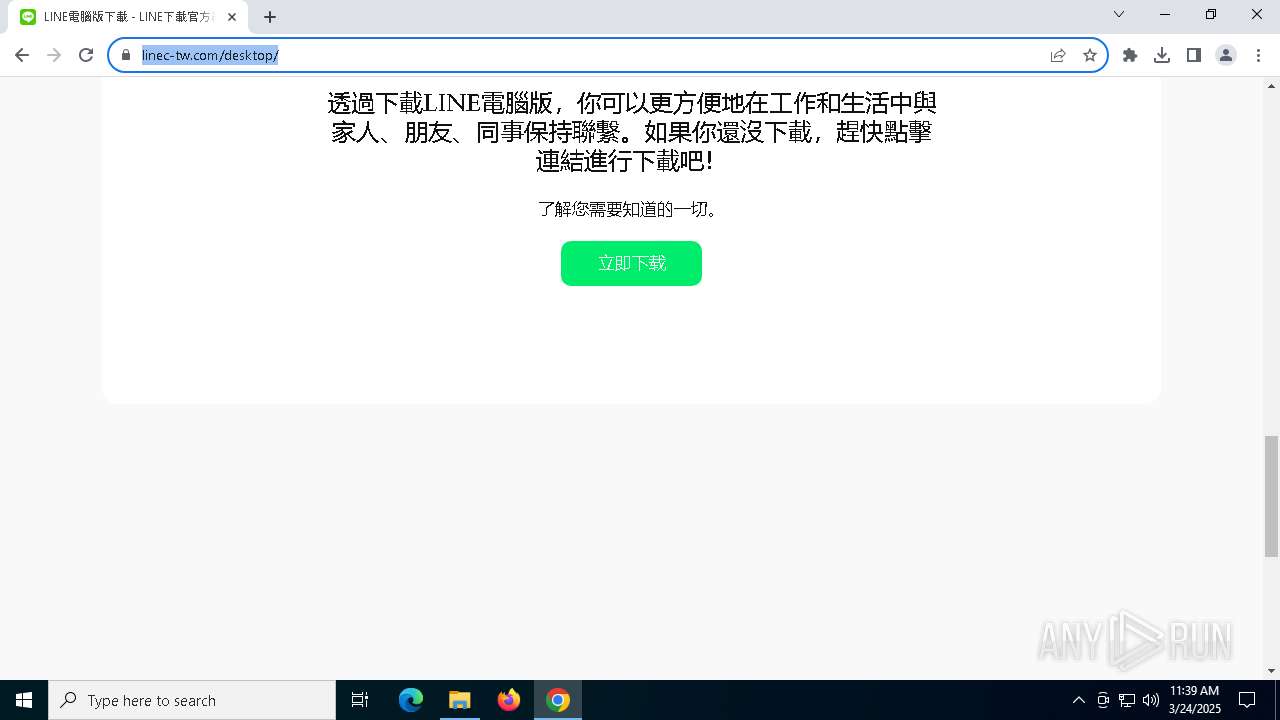Click the address bar URL linec-tw.com/desktop/
The image size is (1280, 720).
[x=210, y=55]
